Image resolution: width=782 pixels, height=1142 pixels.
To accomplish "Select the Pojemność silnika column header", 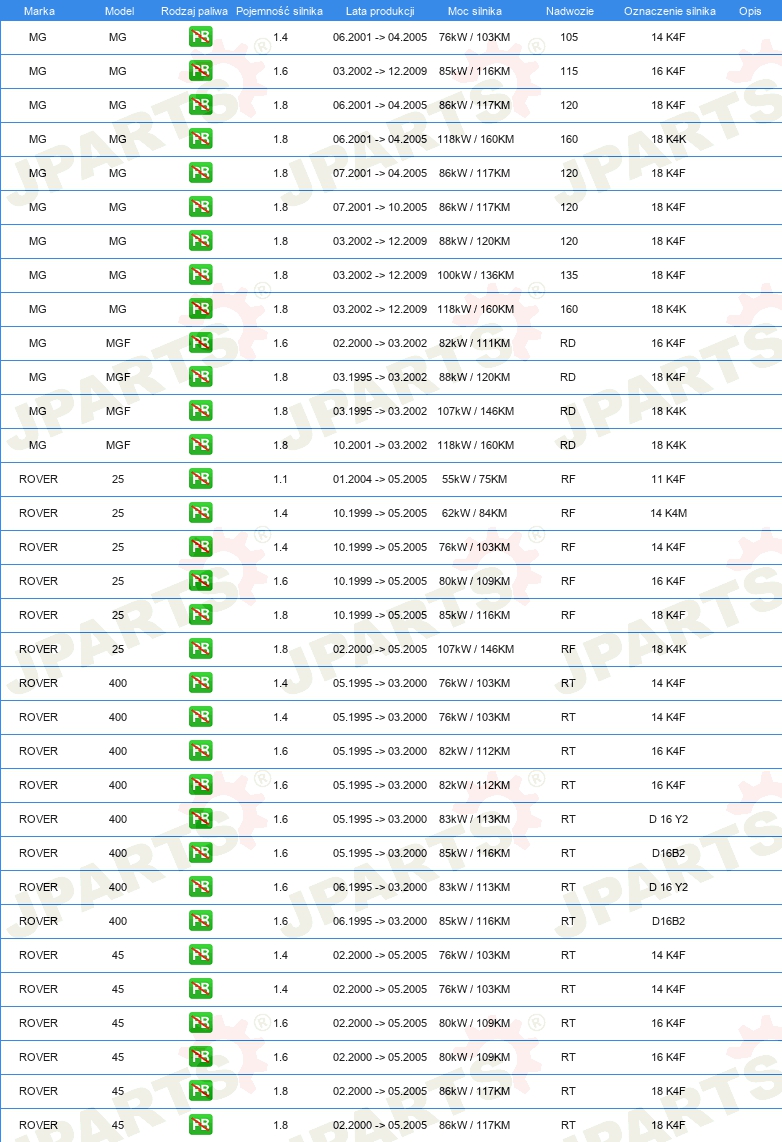I will 280,11.
